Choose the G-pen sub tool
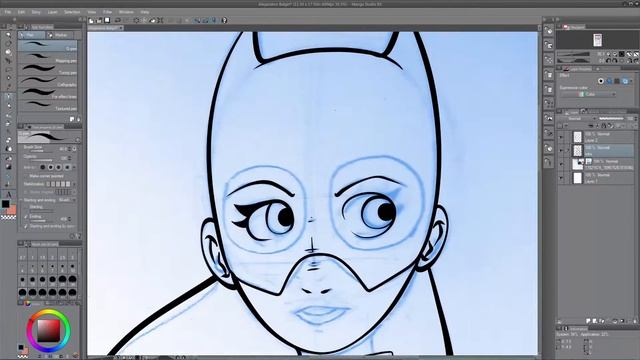640x360 pixels. tap(47, 46)
